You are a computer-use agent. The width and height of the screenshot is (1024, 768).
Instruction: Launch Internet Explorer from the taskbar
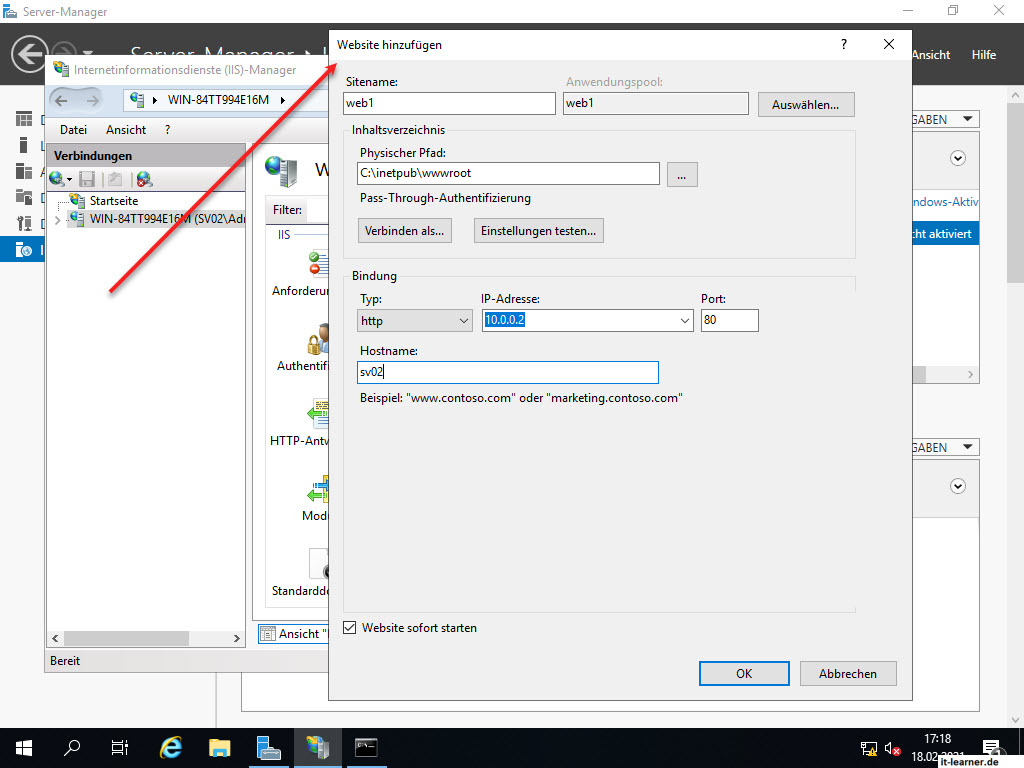(x=171, y=748)
